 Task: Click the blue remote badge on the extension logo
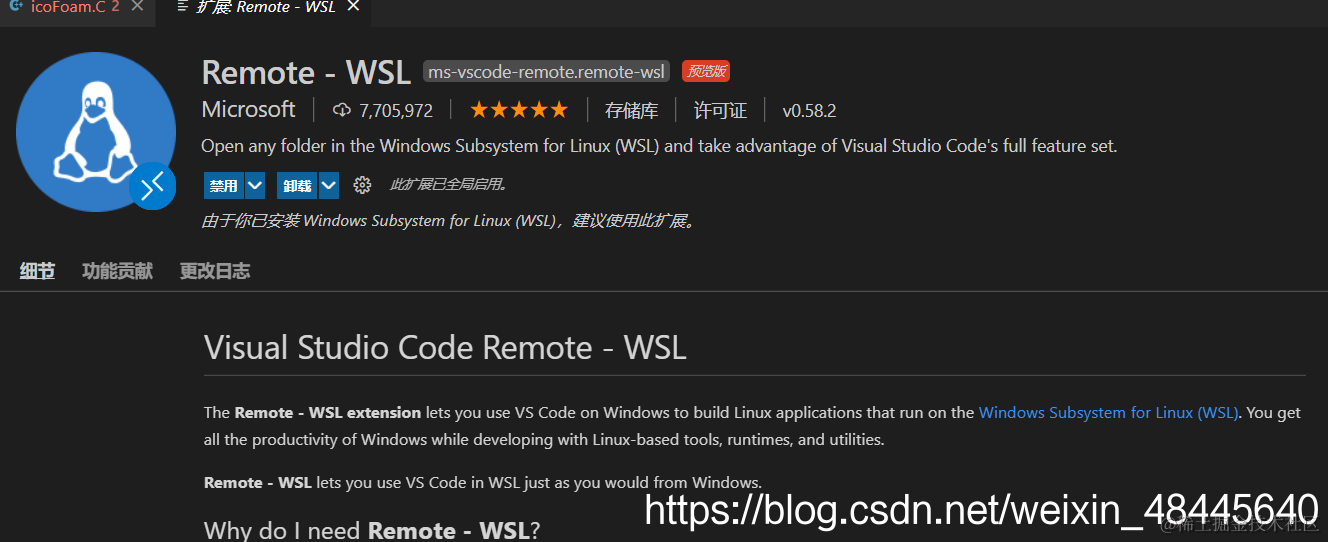point(153,186)
